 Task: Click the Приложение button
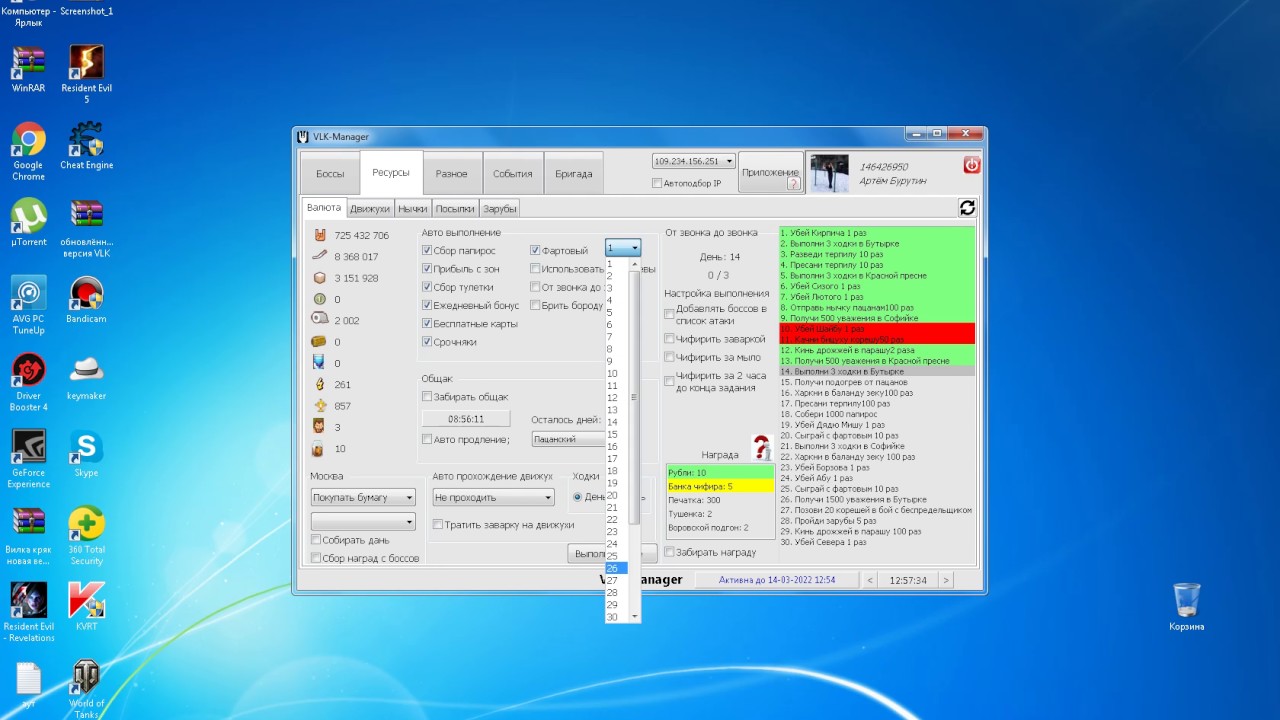click(771, 172)
